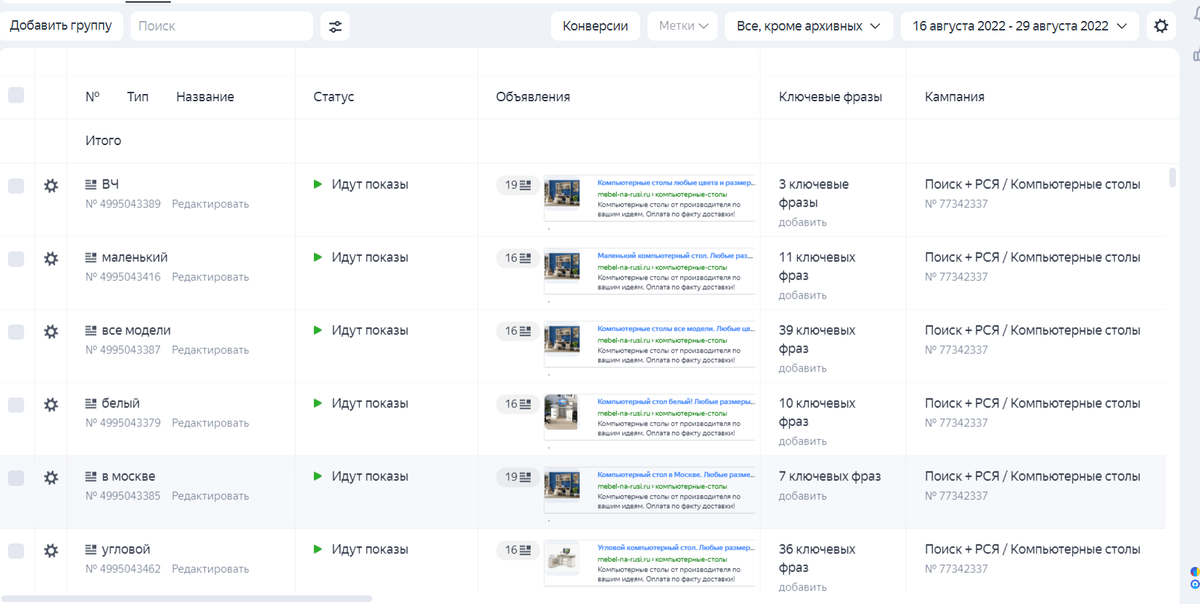Open ad preview thumbnail for угловой

562,557
